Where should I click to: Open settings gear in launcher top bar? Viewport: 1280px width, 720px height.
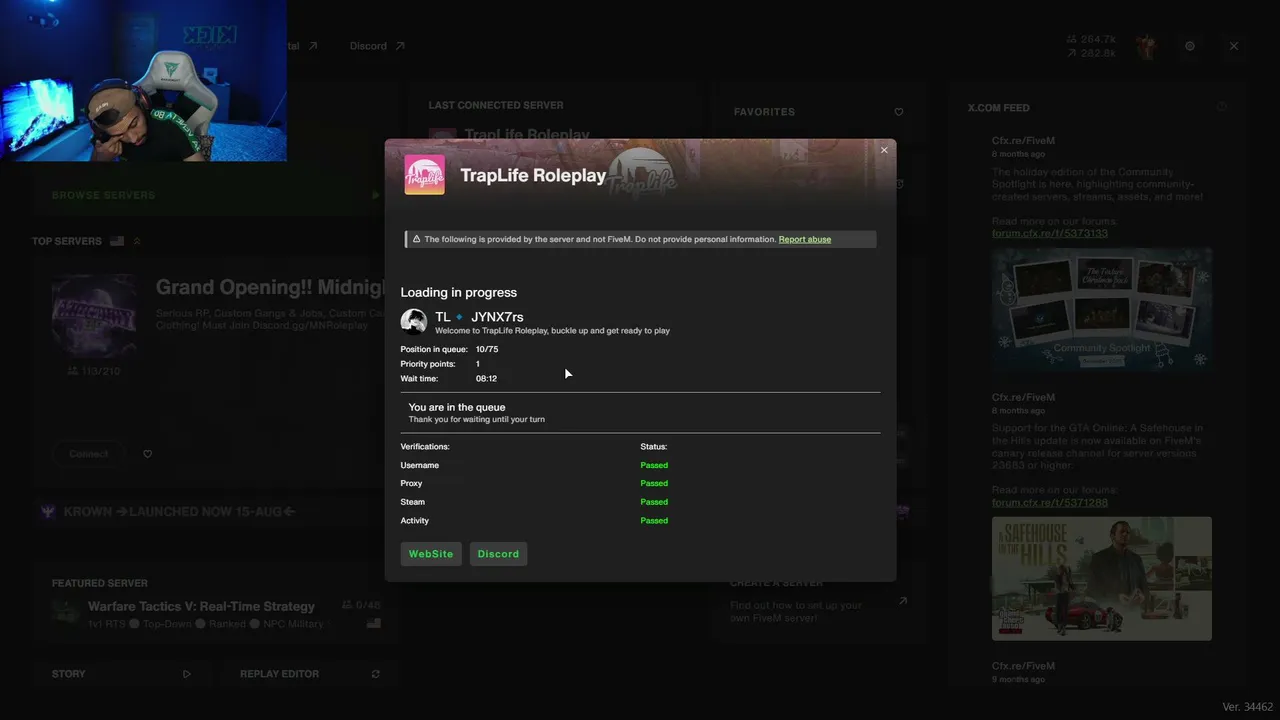(1190, 46)
